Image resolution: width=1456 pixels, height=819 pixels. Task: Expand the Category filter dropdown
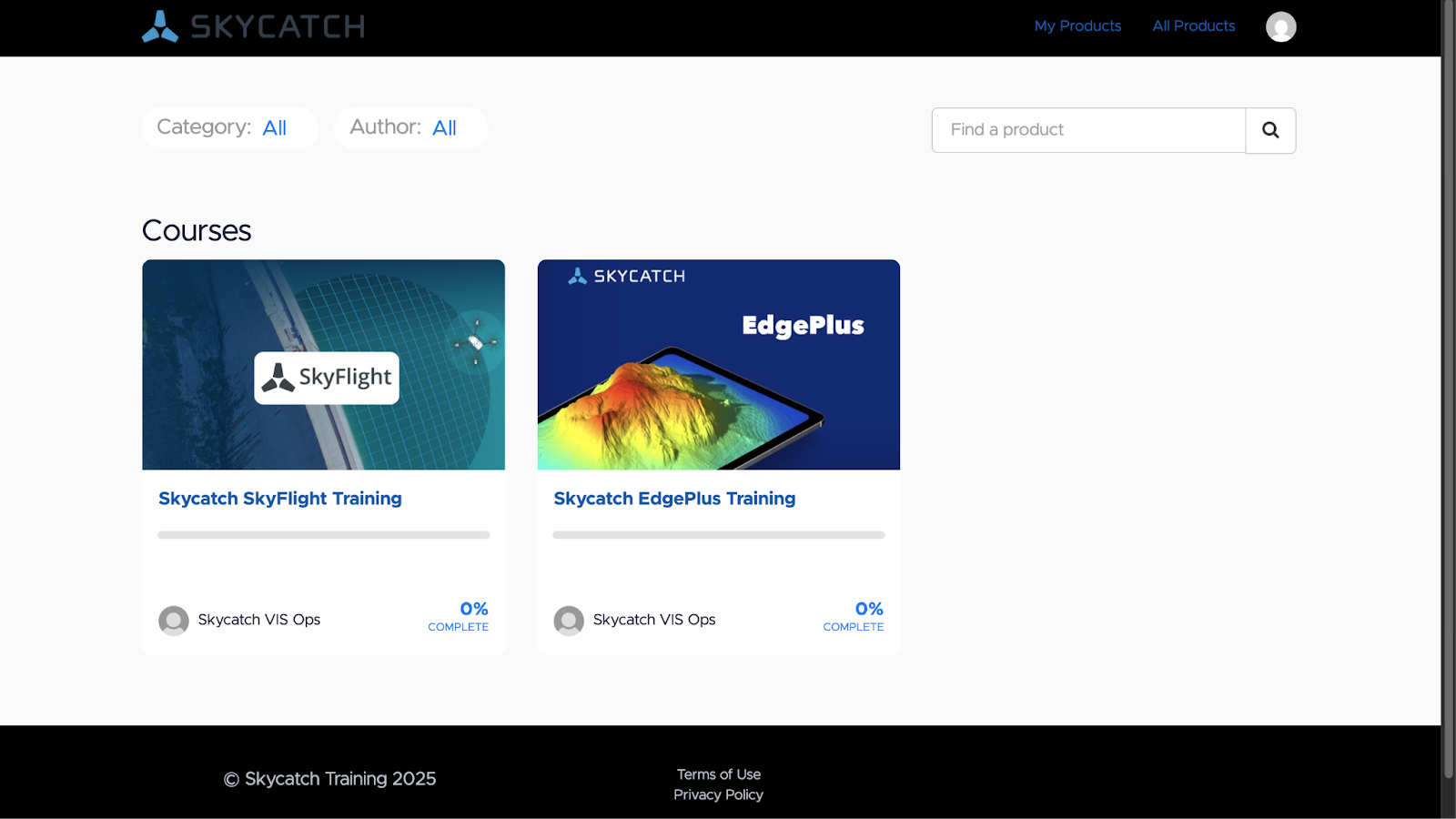pyautogui.click(x=230, y=128)
